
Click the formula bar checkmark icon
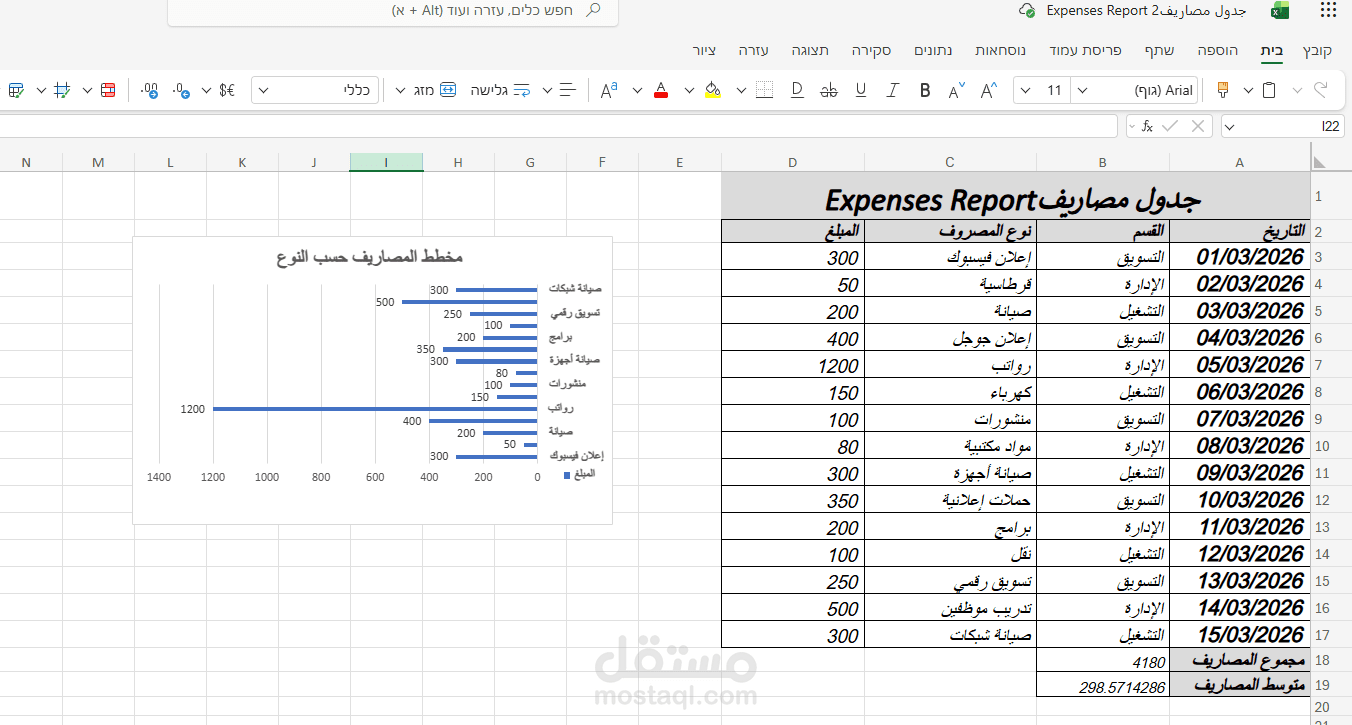pyautogui.click(x=1171, y=126)
